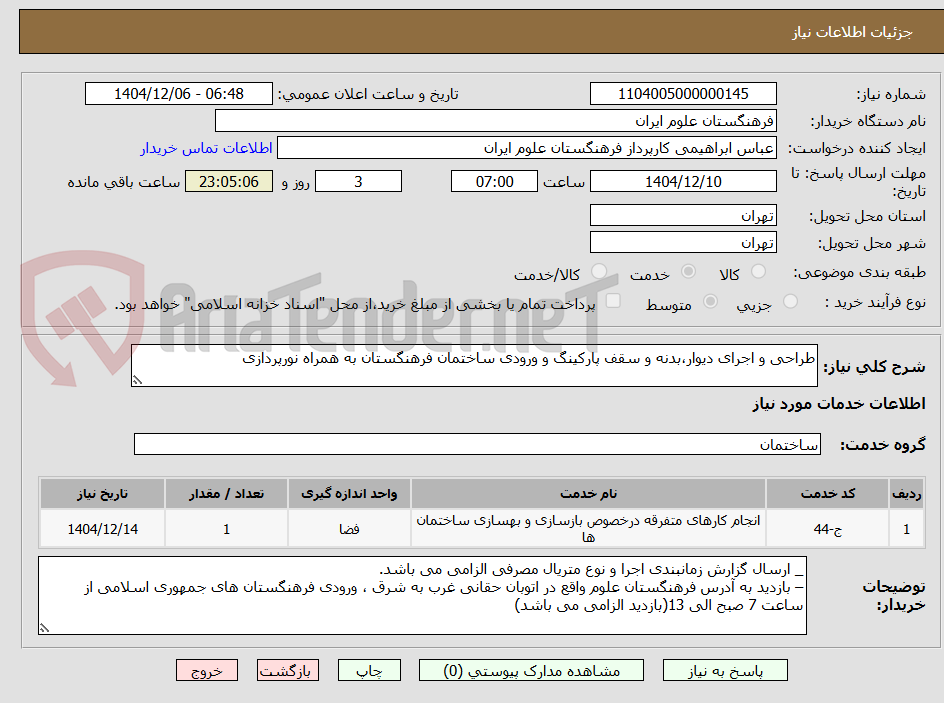944x703 pixels.
Task: Click the remaining days field showing 3
Action: (x=358, y=181)
